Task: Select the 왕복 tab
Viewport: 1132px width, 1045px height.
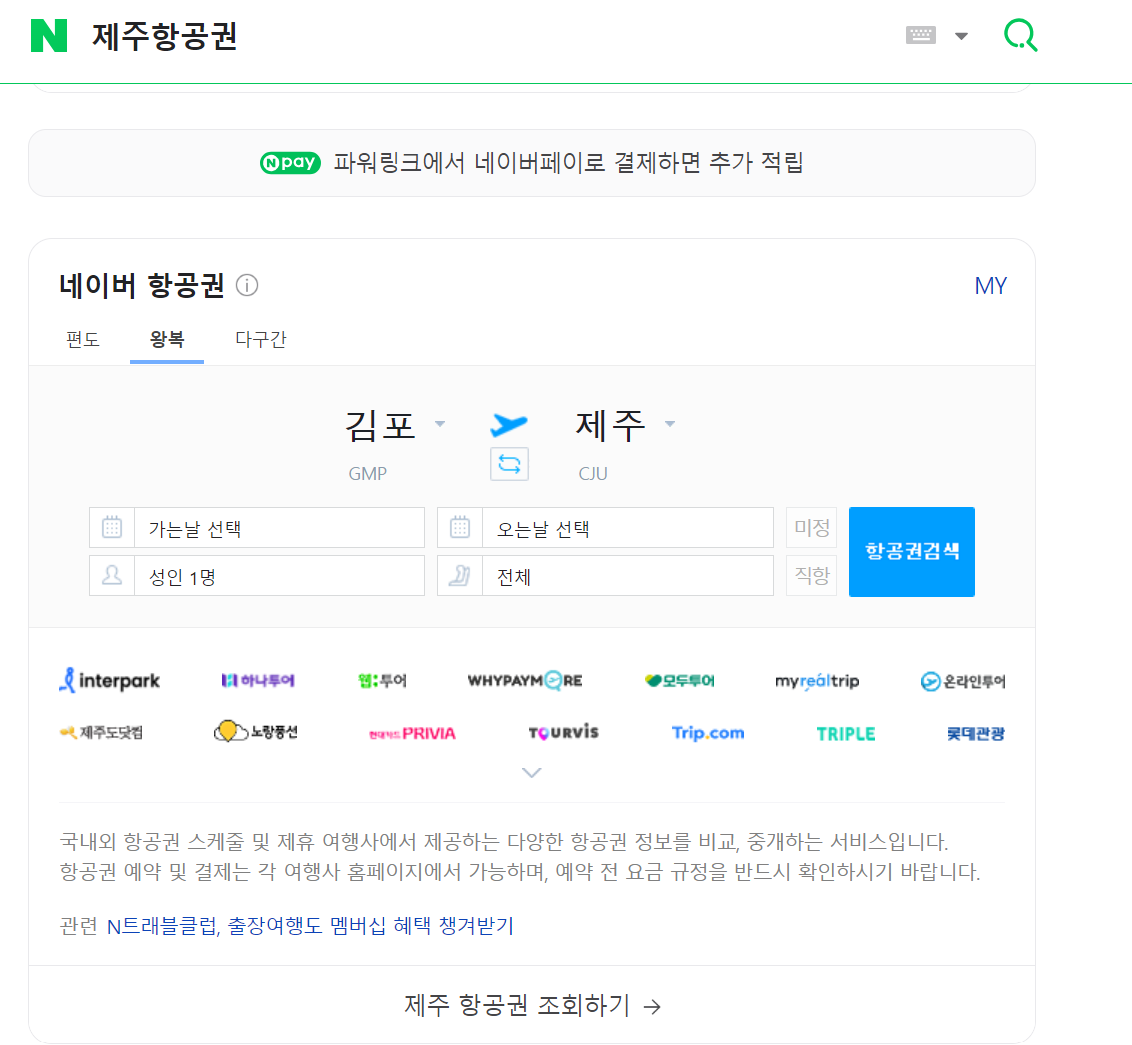Action: 167,339
